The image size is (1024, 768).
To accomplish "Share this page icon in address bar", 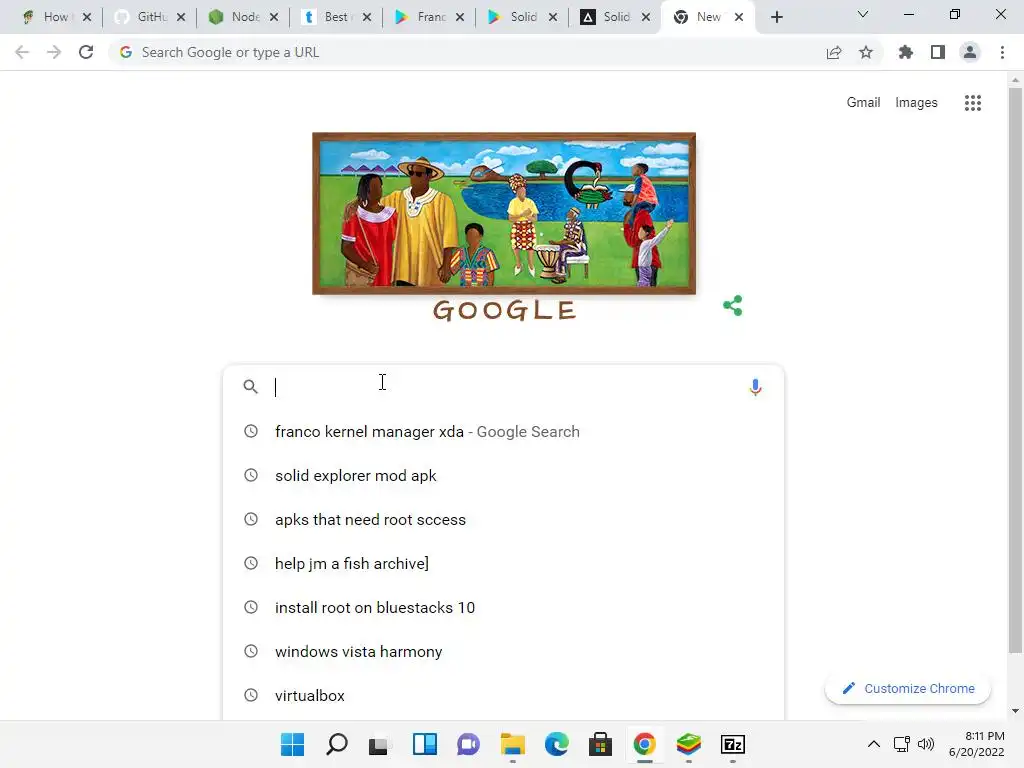I will tap(834, 52).
